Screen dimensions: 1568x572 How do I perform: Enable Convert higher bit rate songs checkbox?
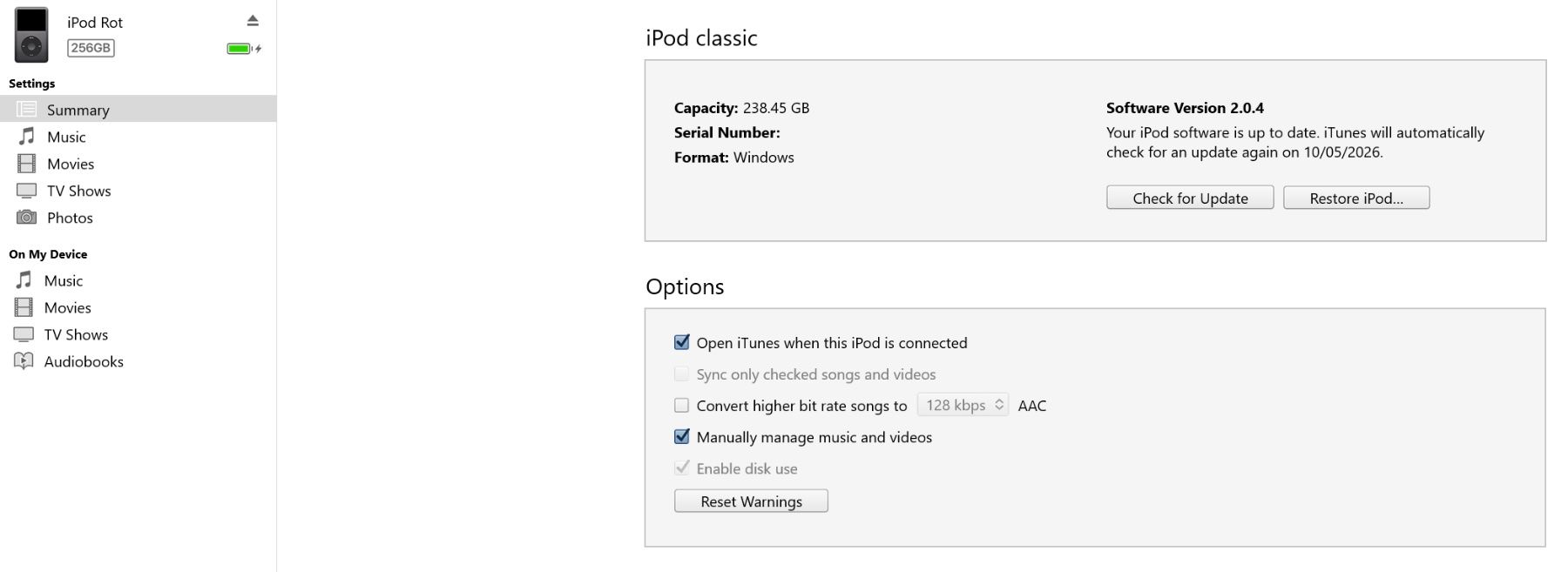coord(682,405)
